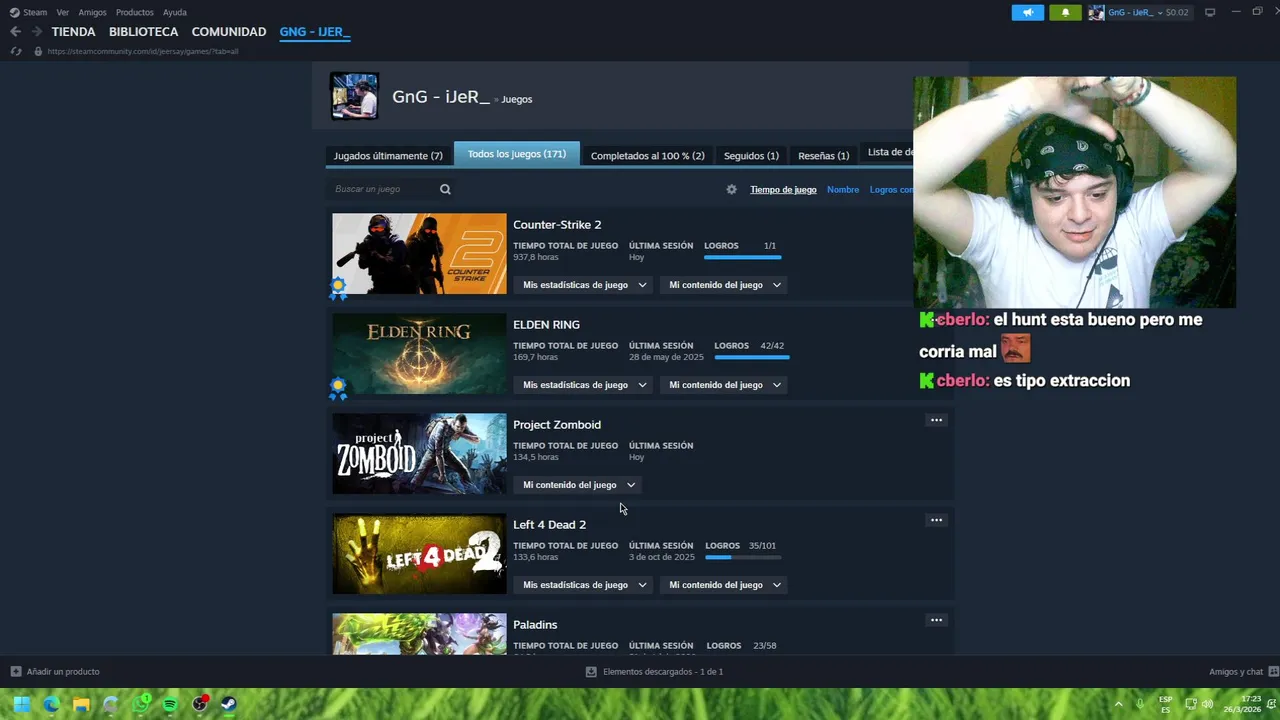Select Todos los juegos (171) tab

click(517, 154)
